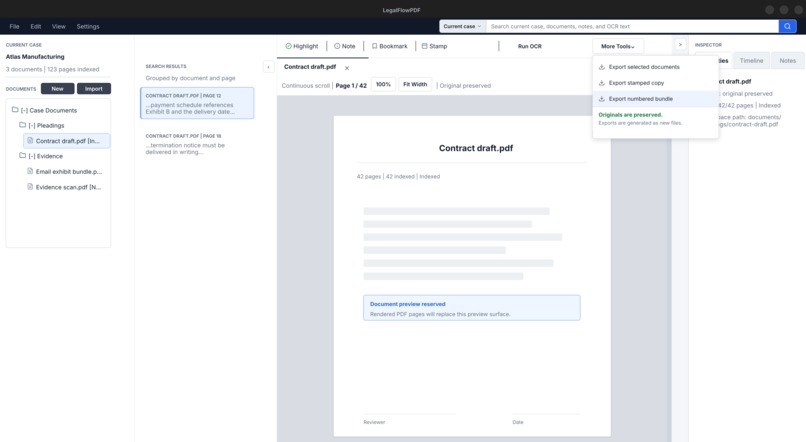
Task: Click the Document preview reserved notice
Action: (471, 308)
